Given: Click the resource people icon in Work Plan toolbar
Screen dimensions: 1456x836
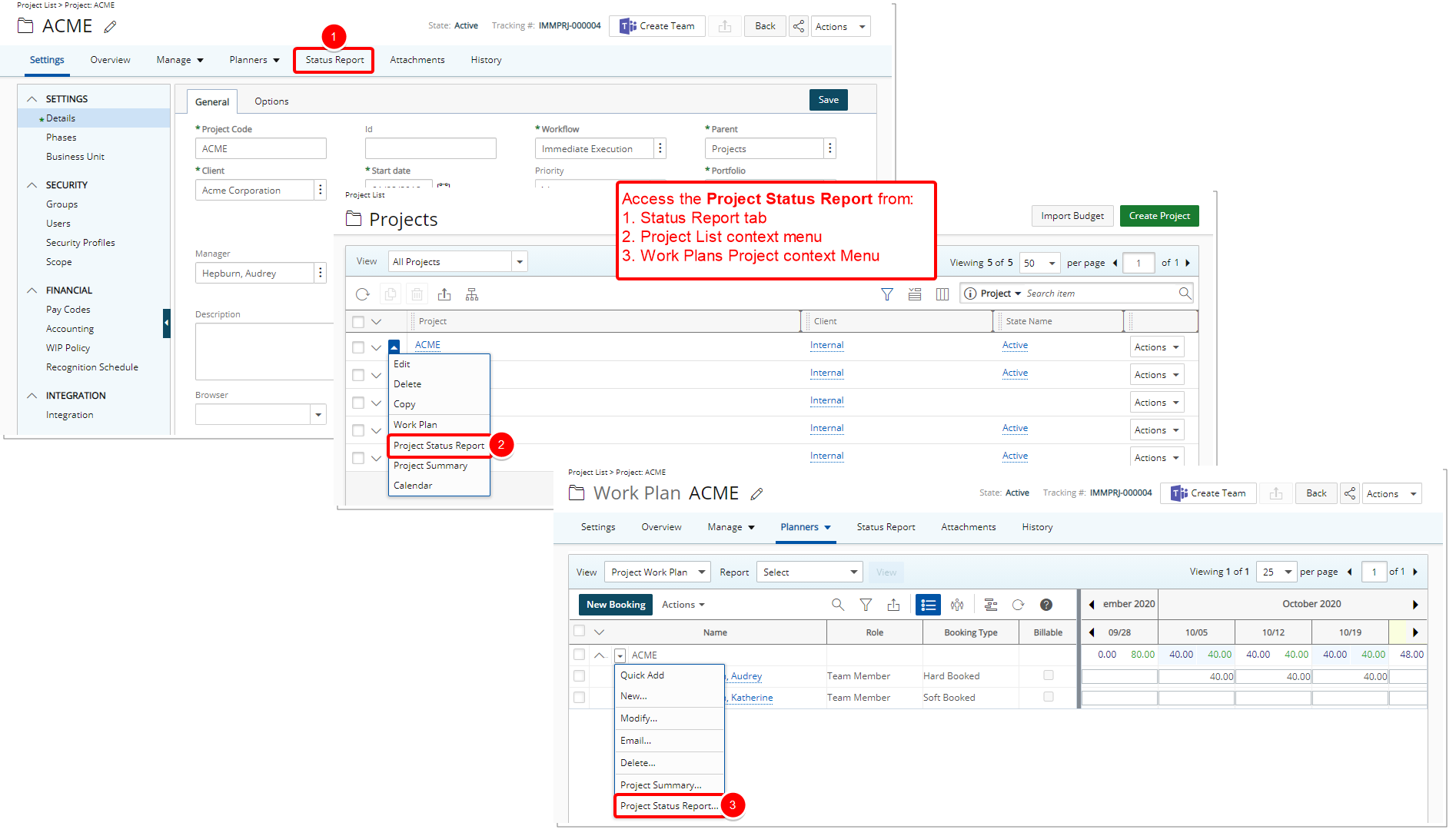Looking at the screenshot, I should pos(957,605).
